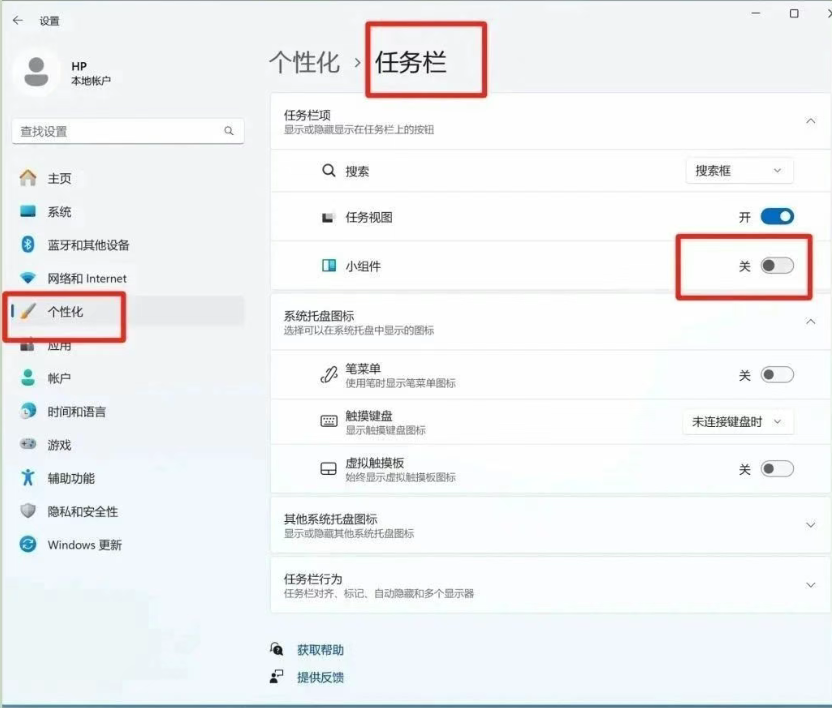
Task: Click the 获取帮助 link
Action: [322, 648]
